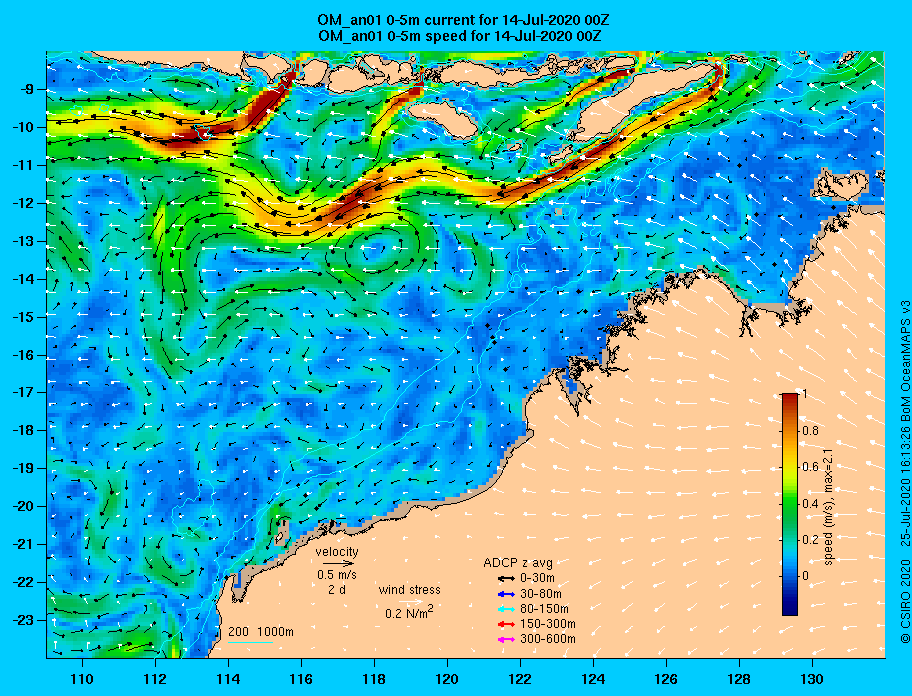Viewport: 912px width, 696px height.
Task: Click the green 0.4 level on the colorbar
Action: (790, 504)
